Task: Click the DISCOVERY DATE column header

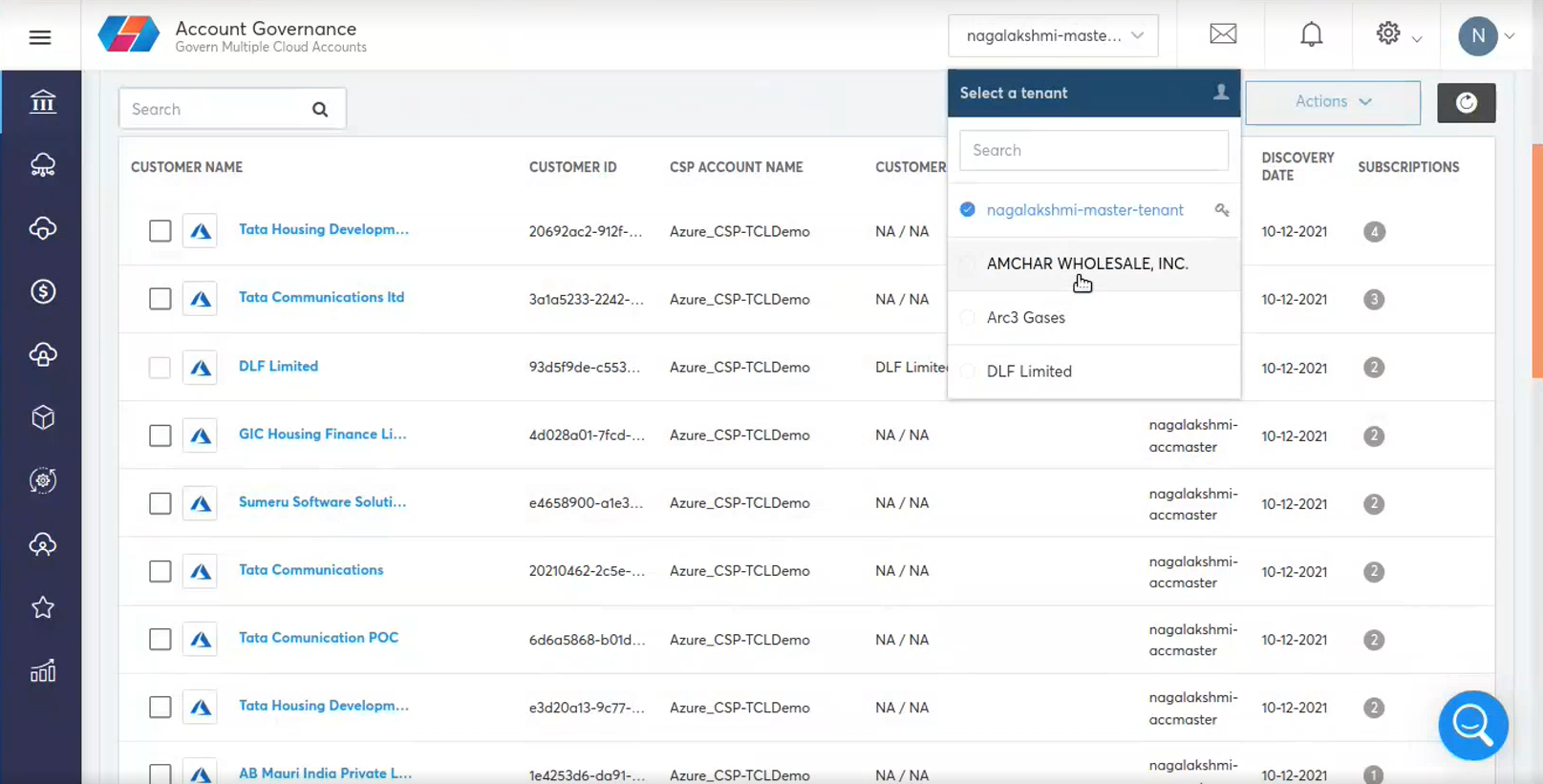Action: click(1297, 166)
